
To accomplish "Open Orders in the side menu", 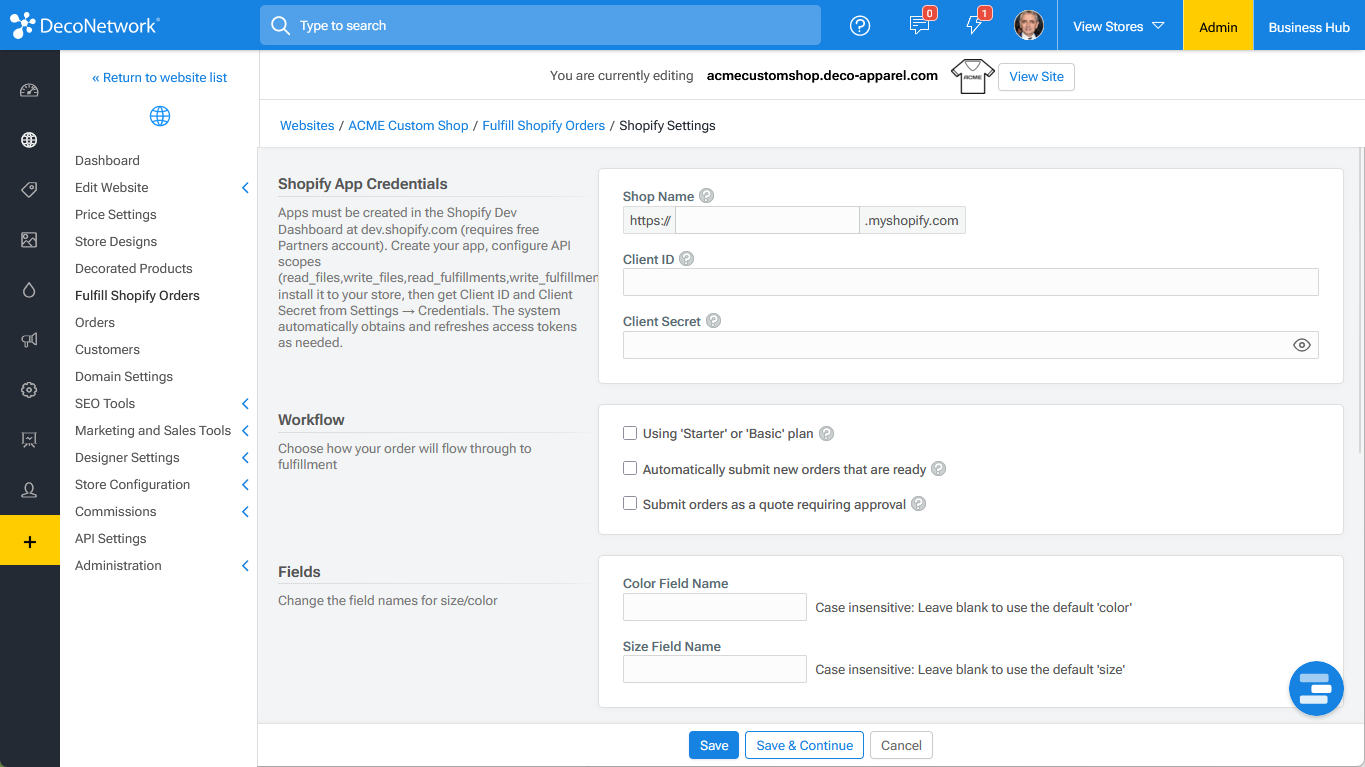I will pos(95,322).
